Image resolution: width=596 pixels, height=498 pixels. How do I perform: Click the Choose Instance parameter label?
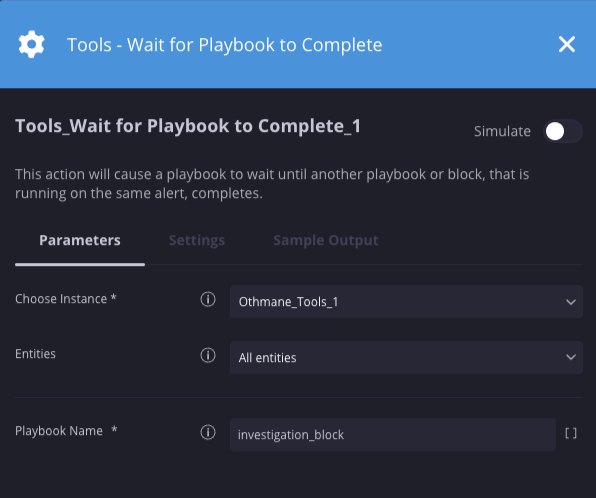click(61, 299)
